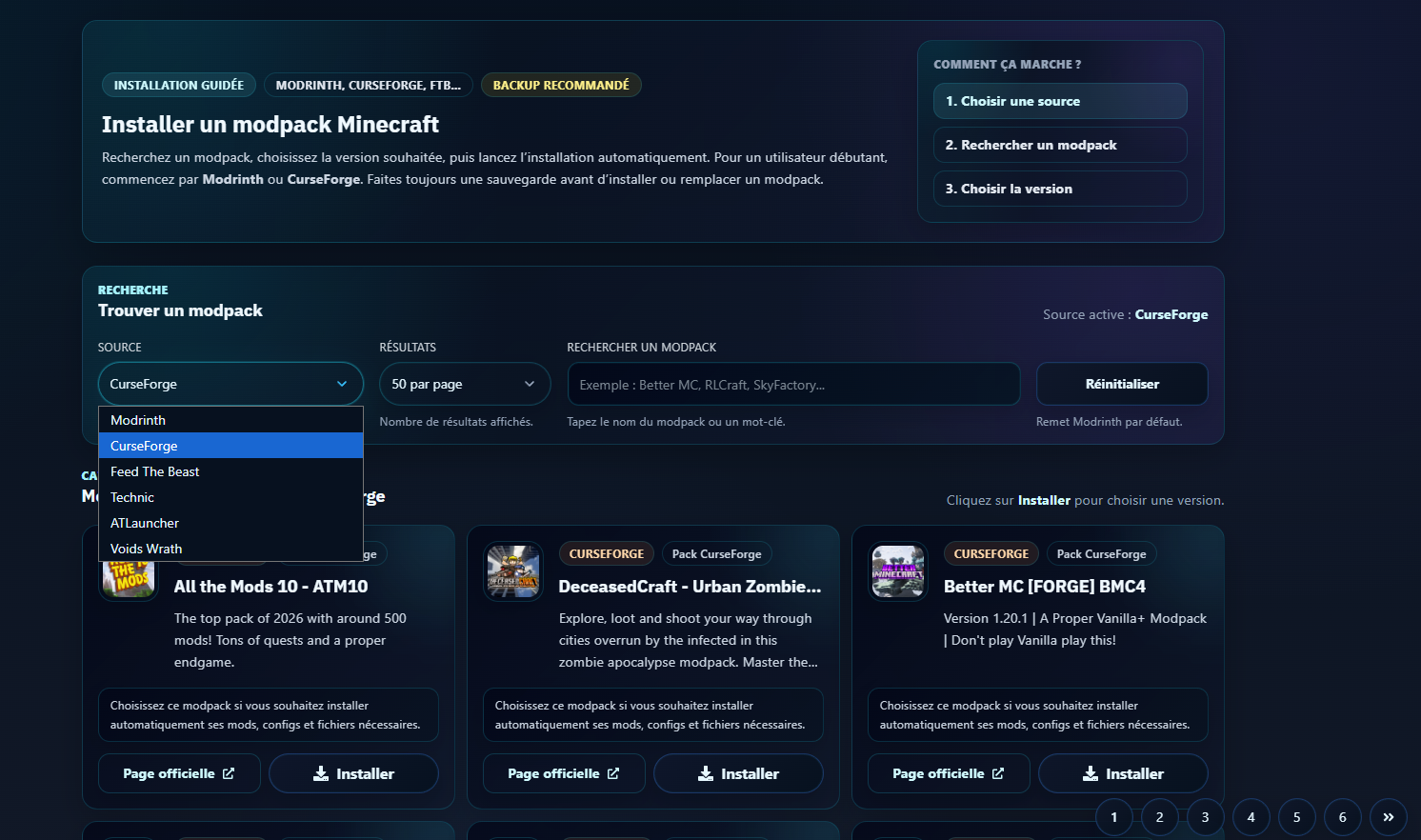The height and width of the screenshot is (840, 1421).
Task: Click CURSEFORGE tag on DeceasedCraft card
Action: tap(607, 553)
